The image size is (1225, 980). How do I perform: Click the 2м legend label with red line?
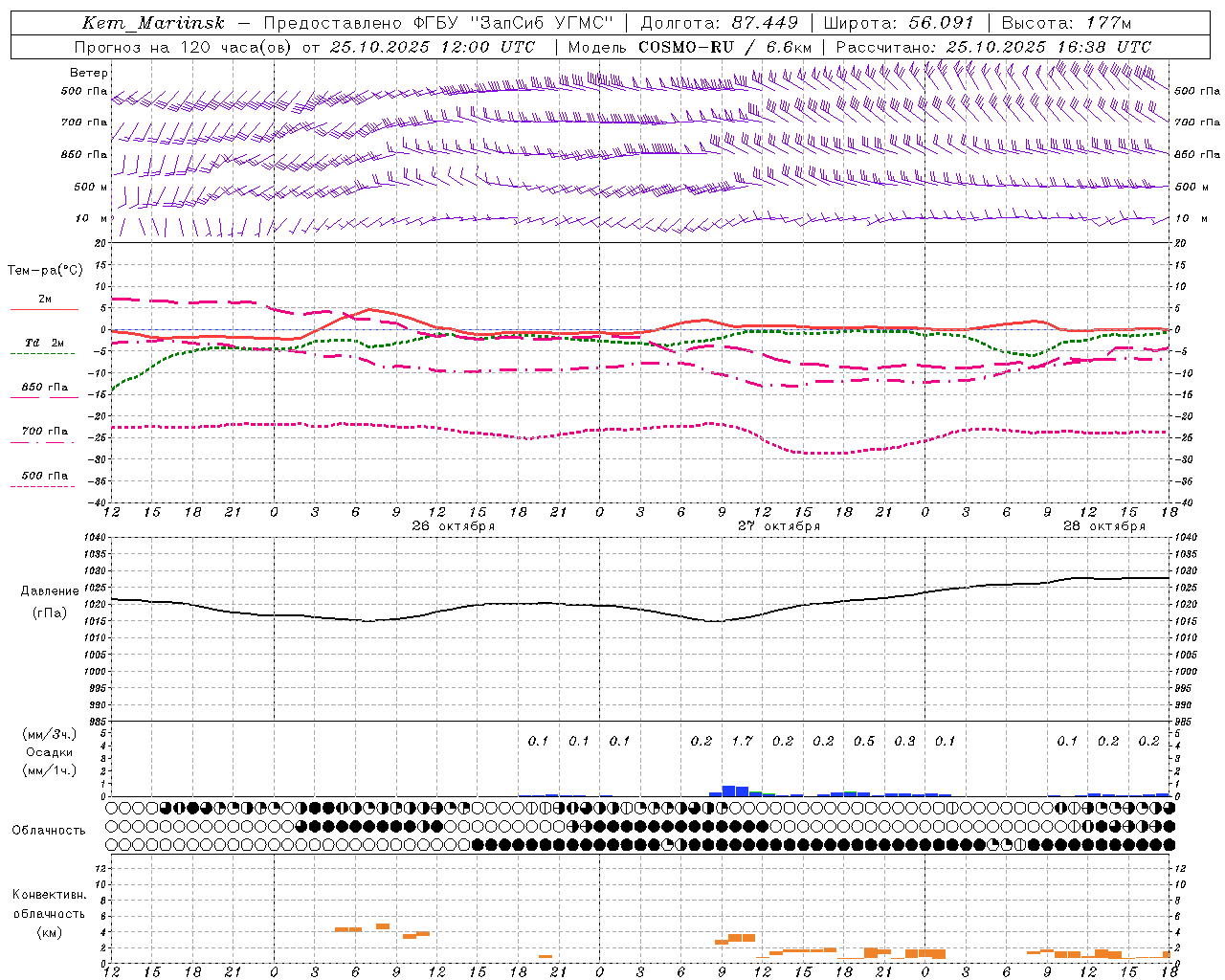45,300
